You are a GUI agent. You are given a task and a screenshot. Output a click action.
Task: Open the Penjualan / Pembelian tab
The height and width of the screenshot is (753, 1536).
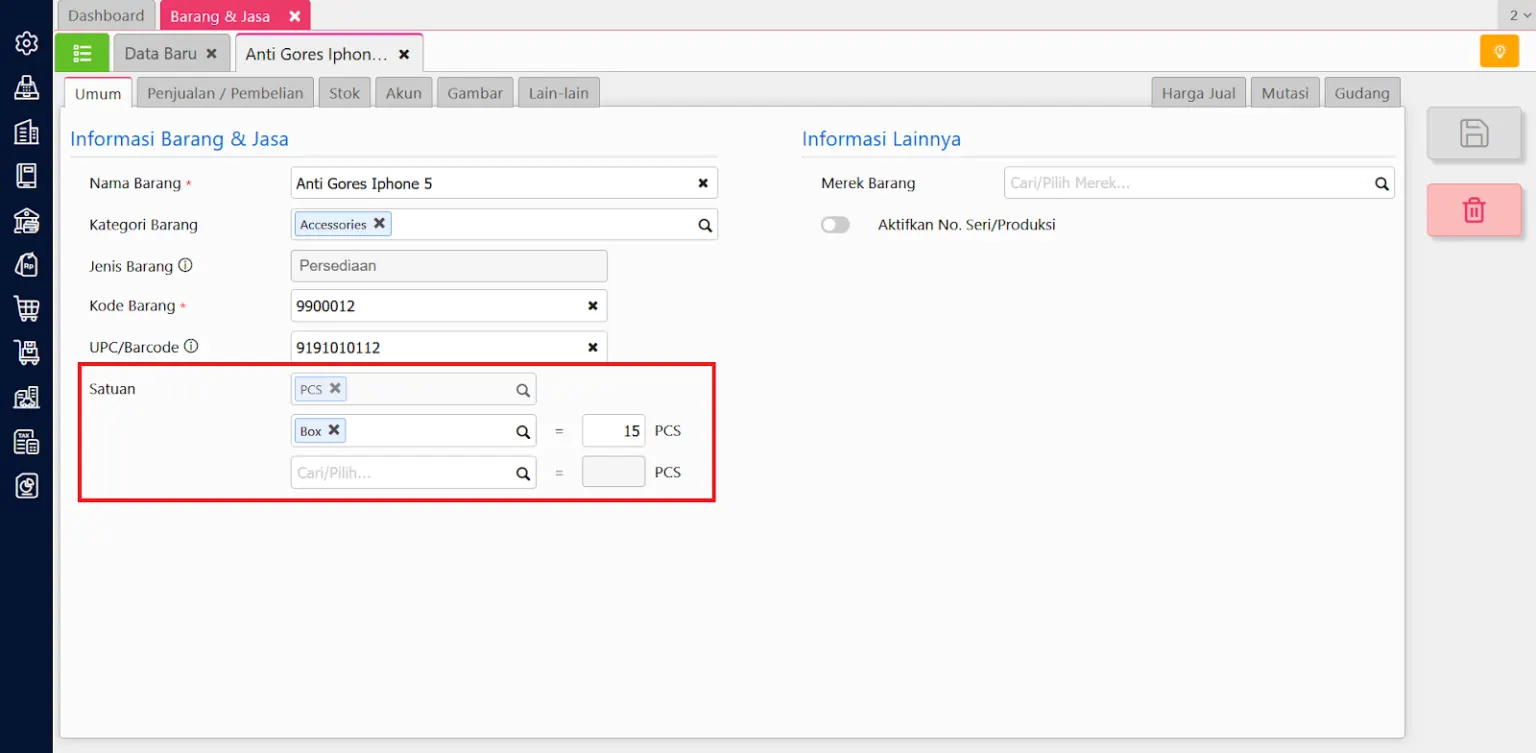tap(225, 92)
